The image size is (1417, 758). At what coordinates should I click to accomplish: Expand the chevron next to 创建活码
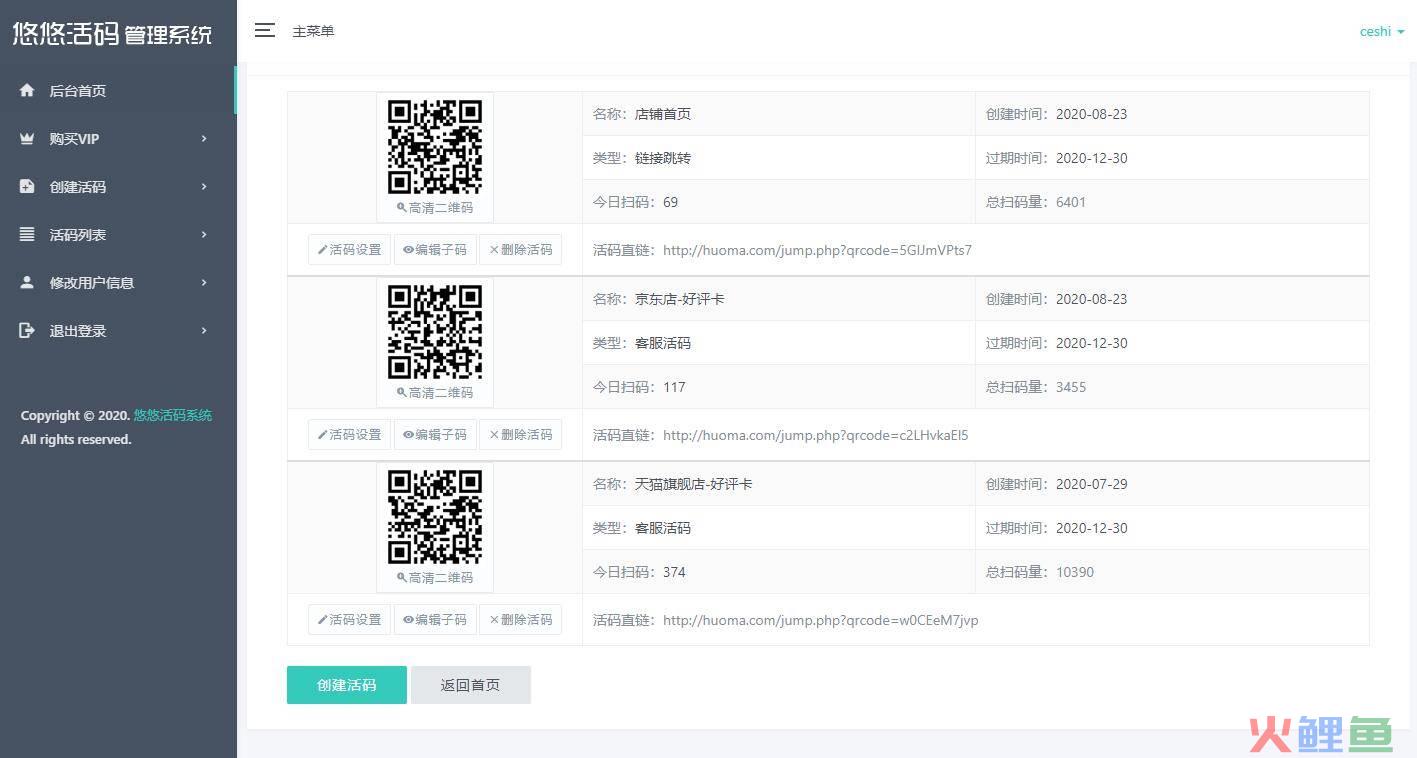point(204,186)
